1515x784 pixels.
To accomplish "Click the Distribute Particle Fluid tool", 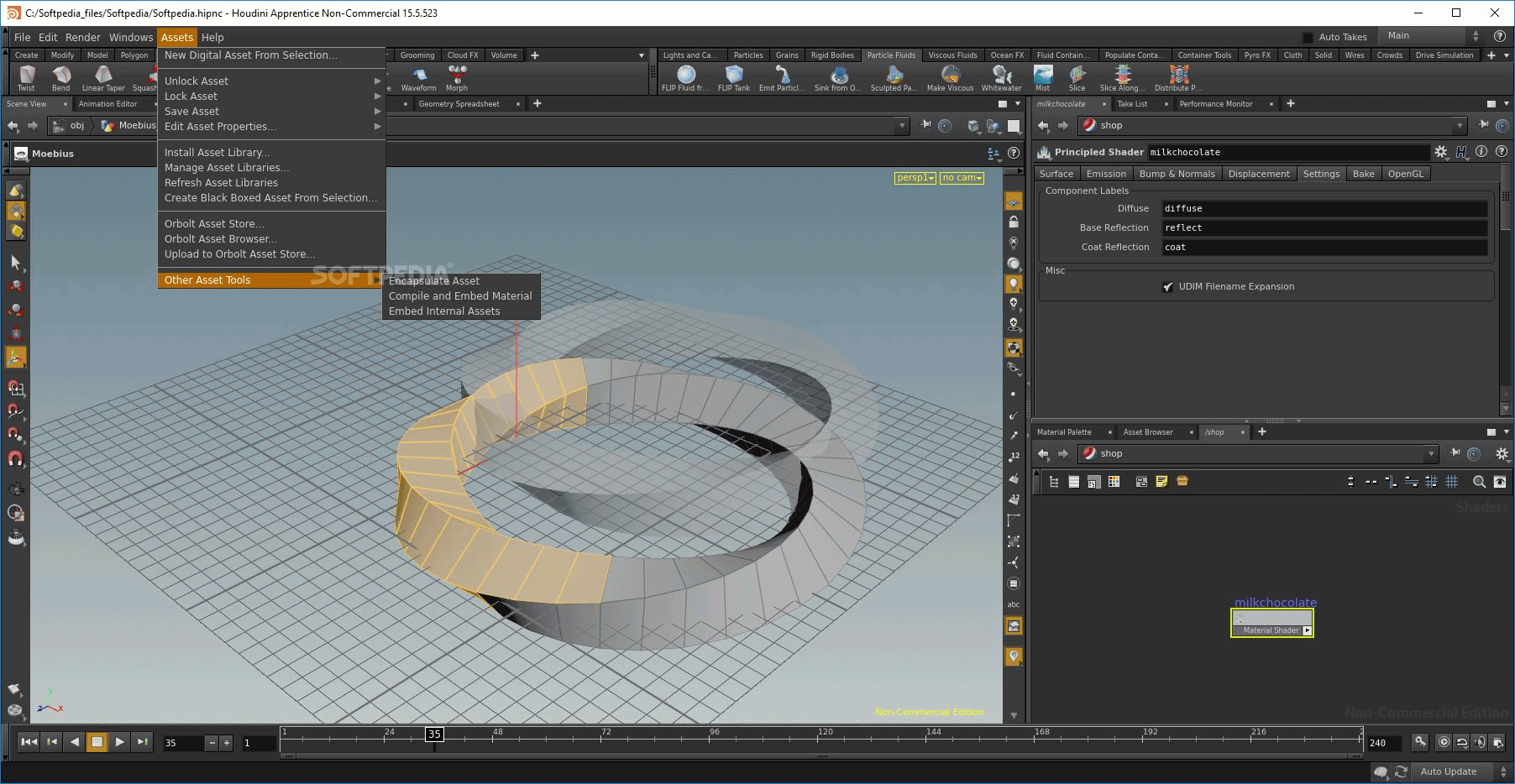I will [x=1178, y=78].
